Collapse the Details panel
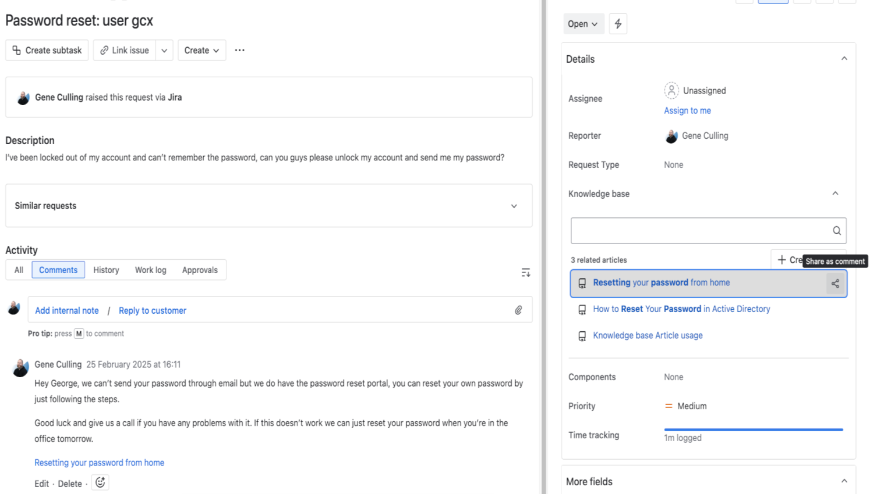 pyautogui.click(x=844, y=59)
